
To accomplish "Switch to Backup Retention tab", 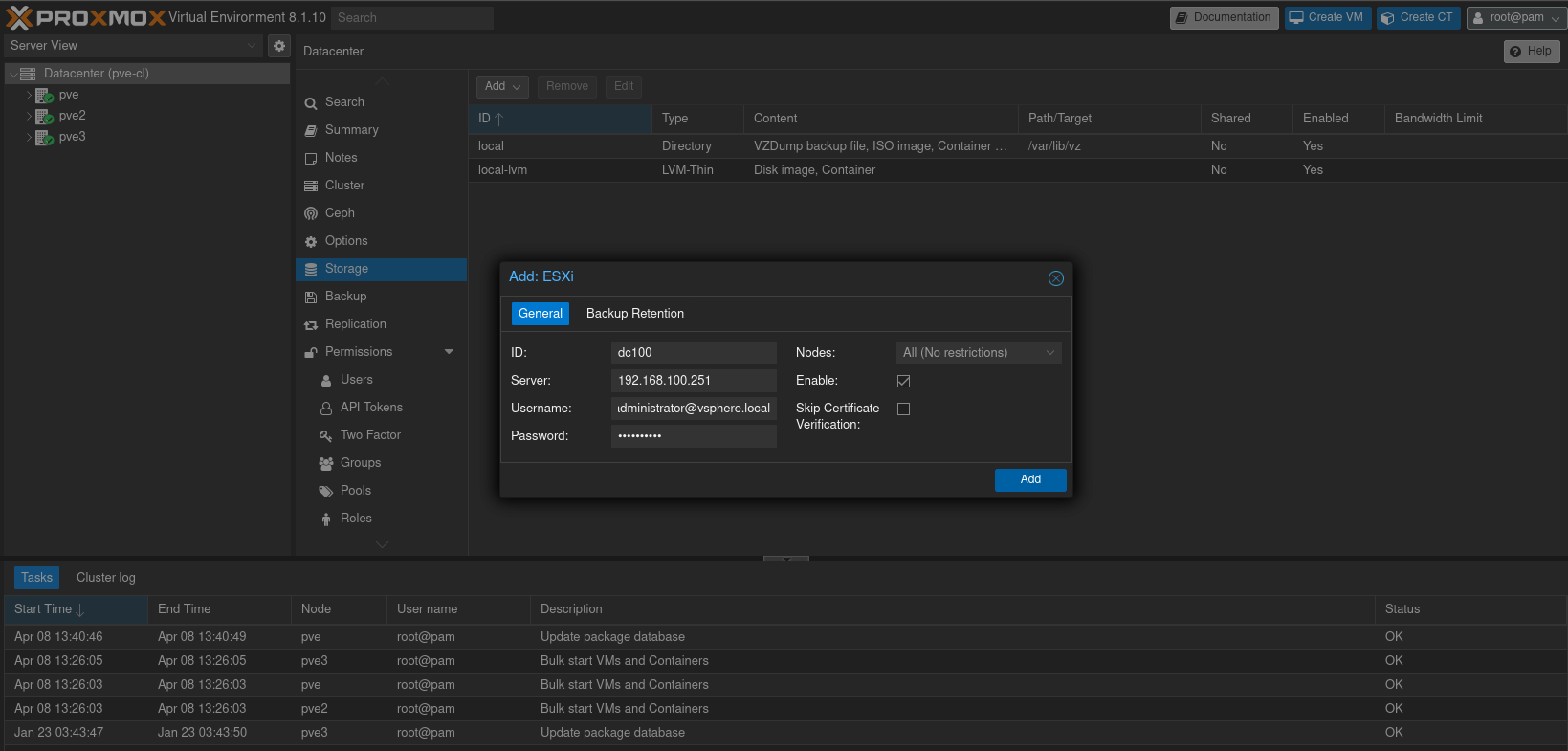I will 635,314.
